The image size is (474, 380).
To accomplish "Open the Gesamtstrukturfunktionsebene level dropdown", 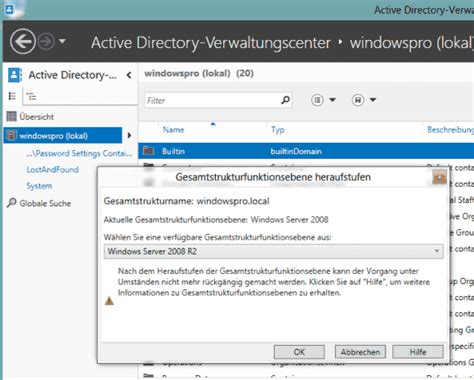I will click(x=273, y=251).
